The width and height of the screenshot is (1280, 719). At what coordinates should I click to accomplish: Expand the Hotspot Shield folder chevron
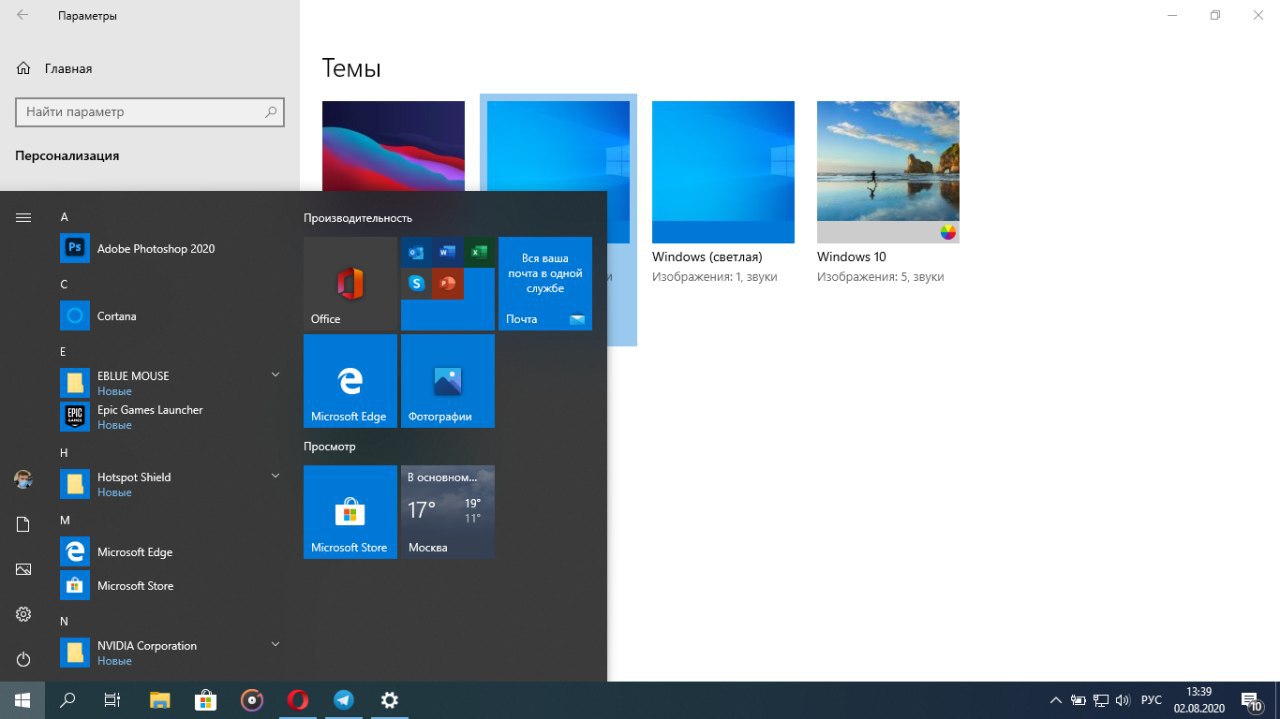click(275, 476)
